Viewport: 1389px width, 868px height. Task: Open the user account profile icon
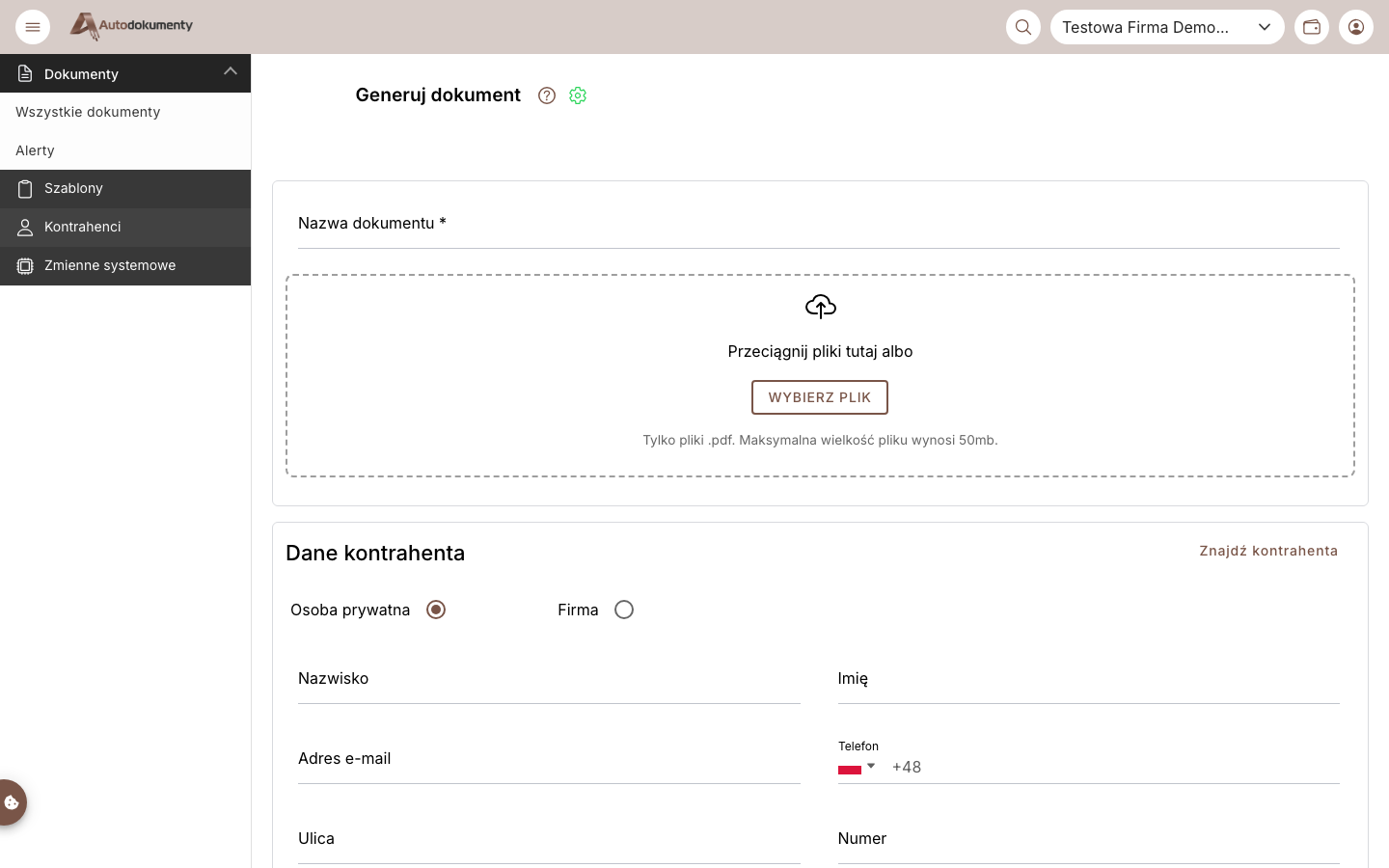[x=1356, y=27]
